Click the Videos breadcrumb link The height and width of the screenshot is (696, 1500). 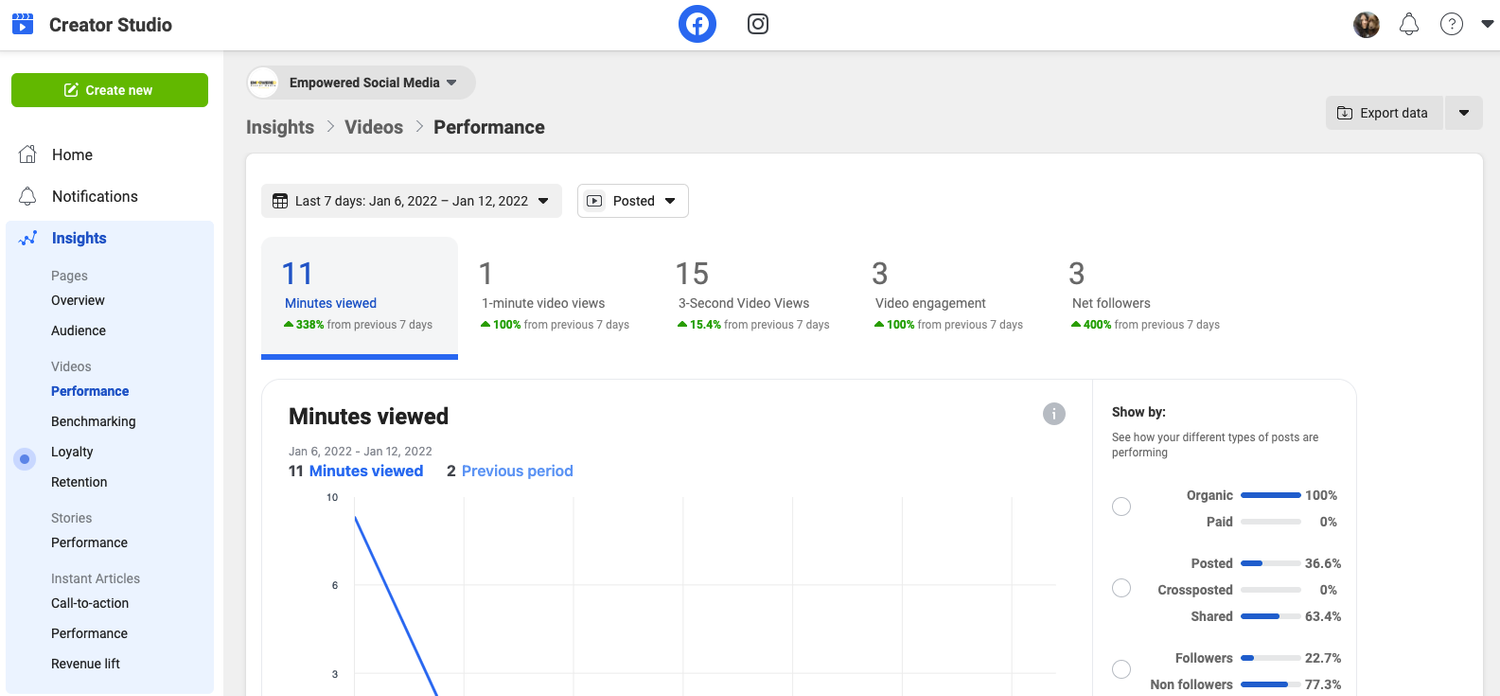374,127
